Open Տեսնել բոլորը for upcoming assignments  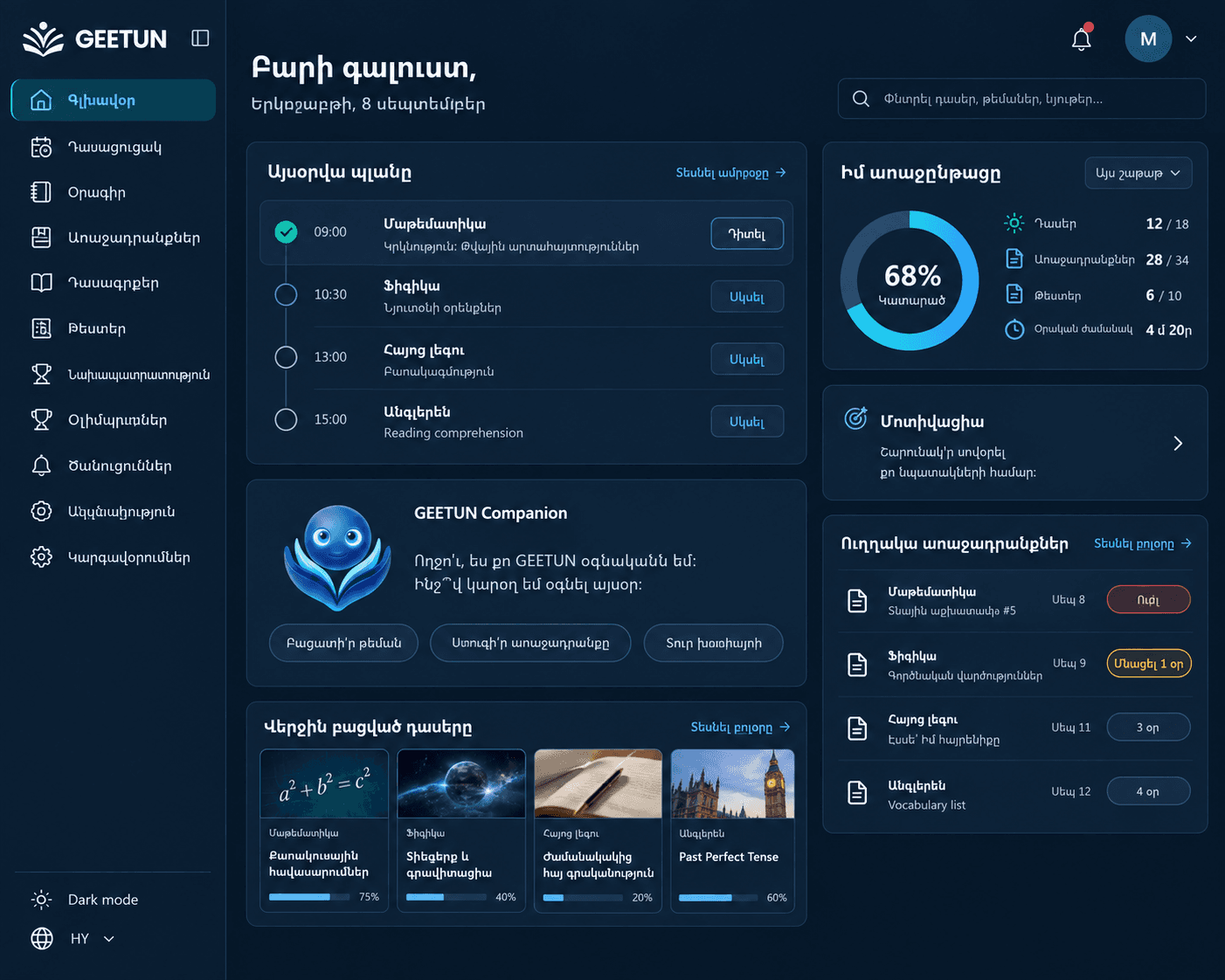[1143, 543]
